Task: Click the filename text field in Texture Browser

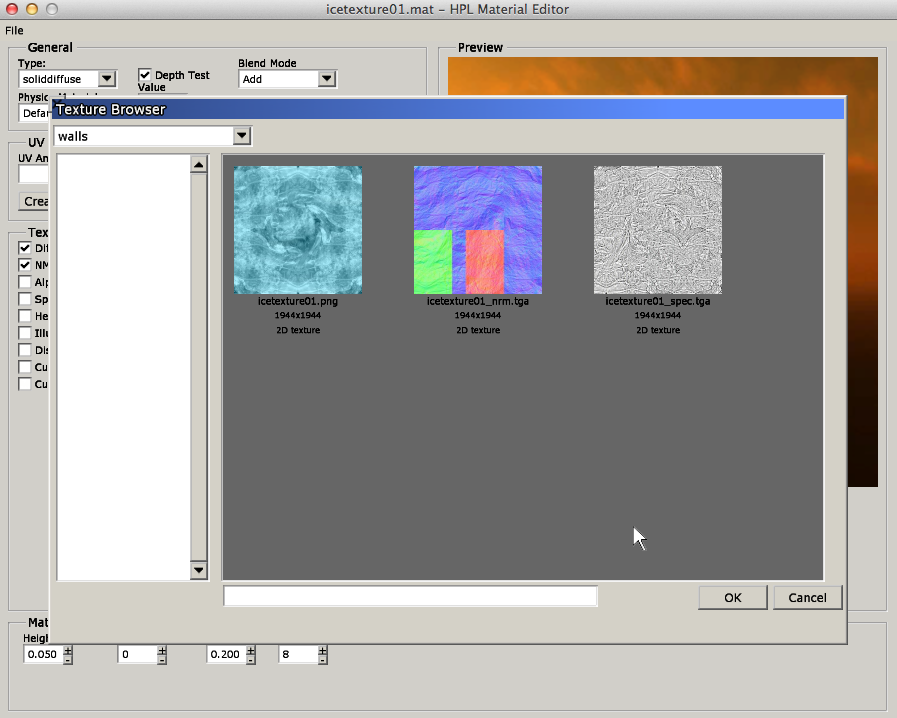Action: point(410,596)
